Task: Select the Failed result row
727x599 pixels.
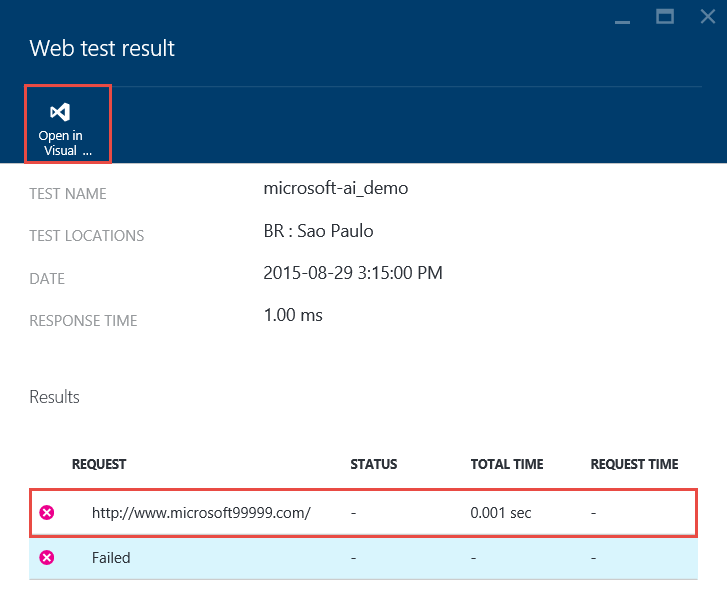Action: (x=364, y=558)
